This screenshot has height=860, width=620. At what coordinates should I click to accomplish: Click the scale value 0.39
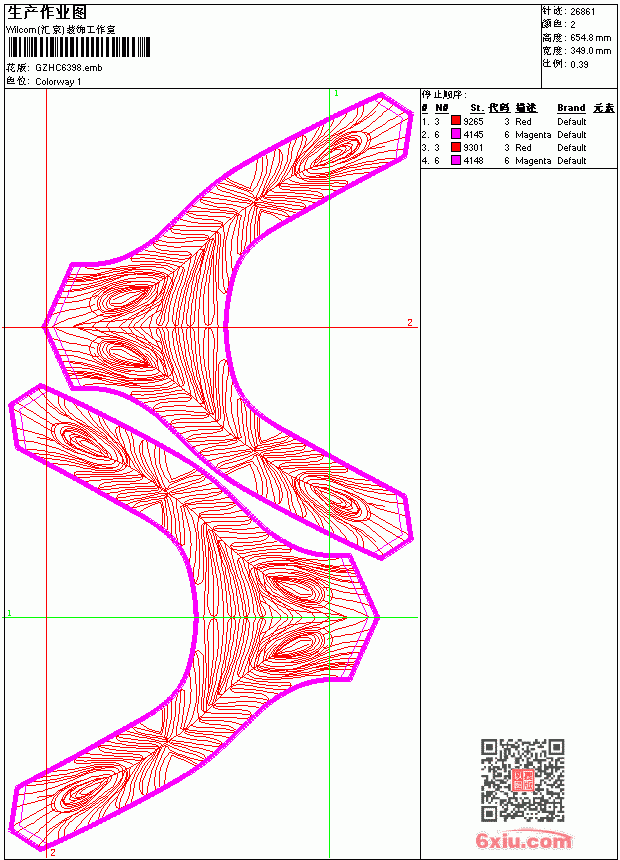[x=579, y=65]
